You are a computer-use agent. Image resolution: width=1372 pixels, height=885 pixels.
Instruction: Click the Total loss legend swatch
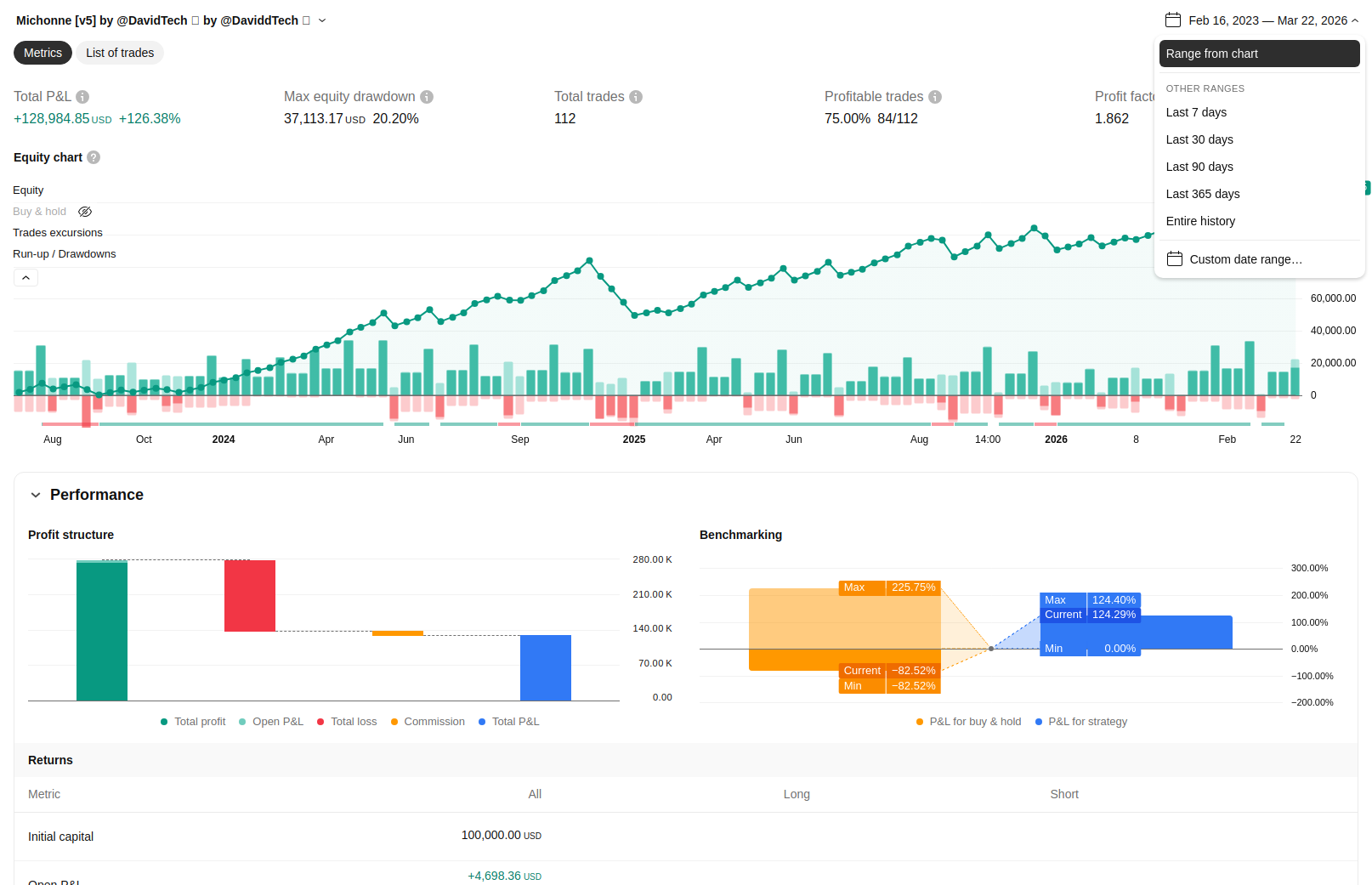click(320, 722)
